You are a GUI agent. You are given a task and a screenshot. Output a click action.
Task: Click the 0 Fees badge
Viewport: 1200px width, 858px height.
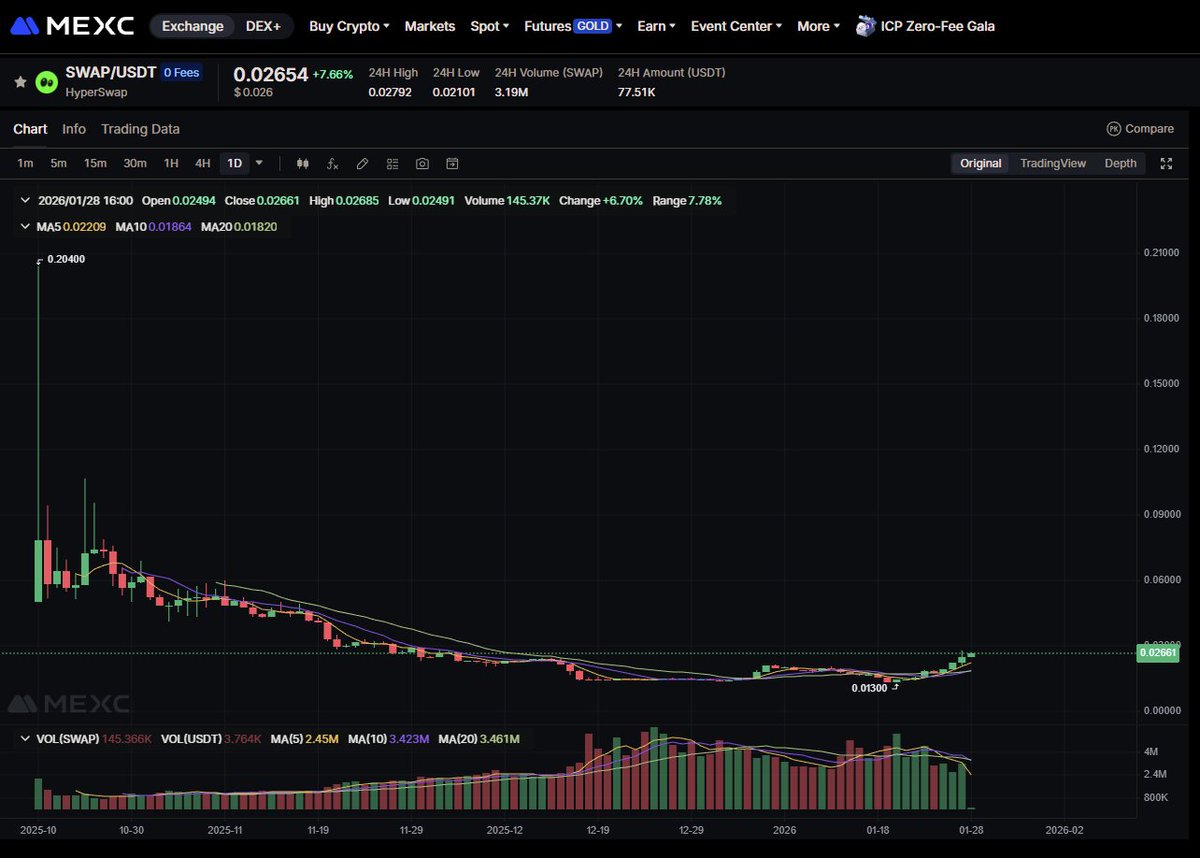click(x=181, y=73)
